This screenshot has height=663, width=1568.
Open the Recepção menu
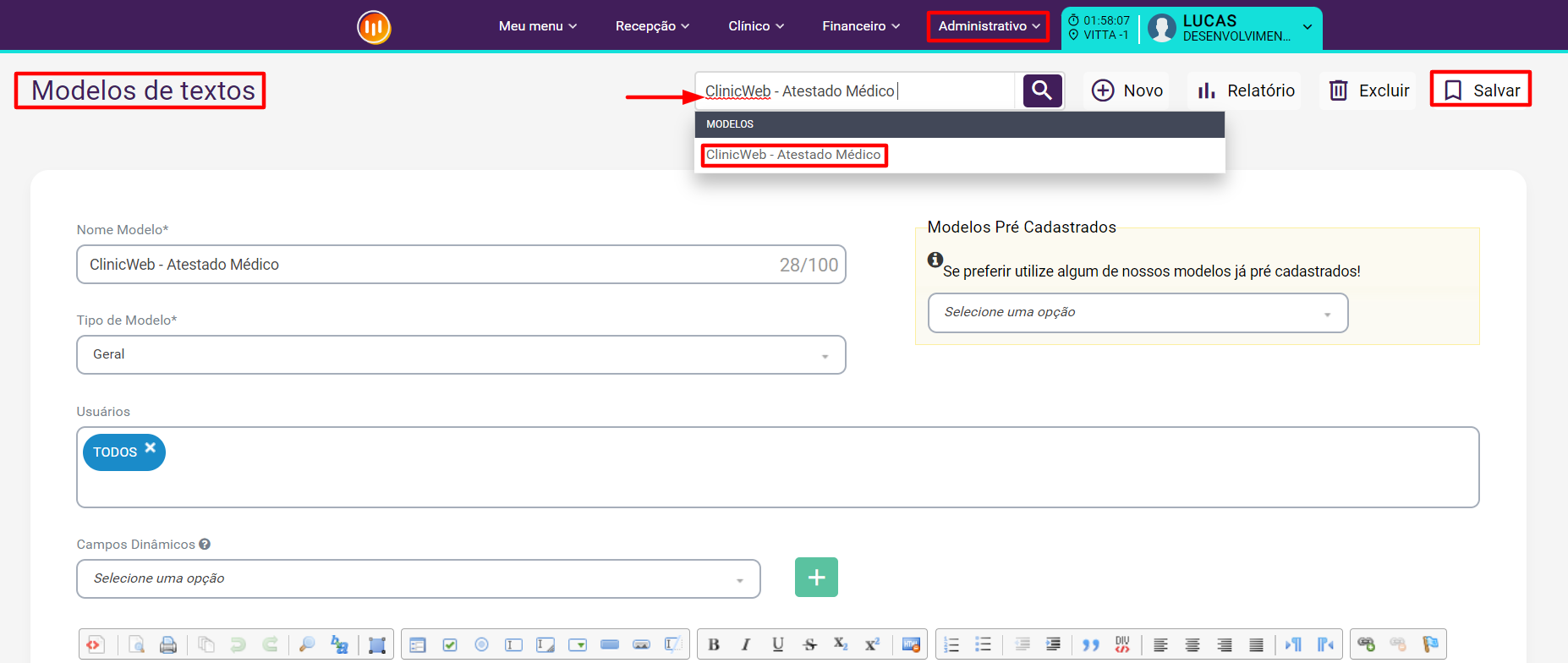pyautogui.click(x=652, y=26)
